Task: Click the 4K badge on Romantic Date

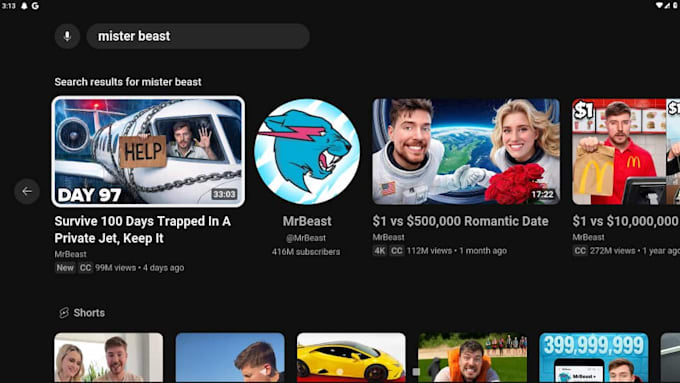Action: [x=379, y=251]
